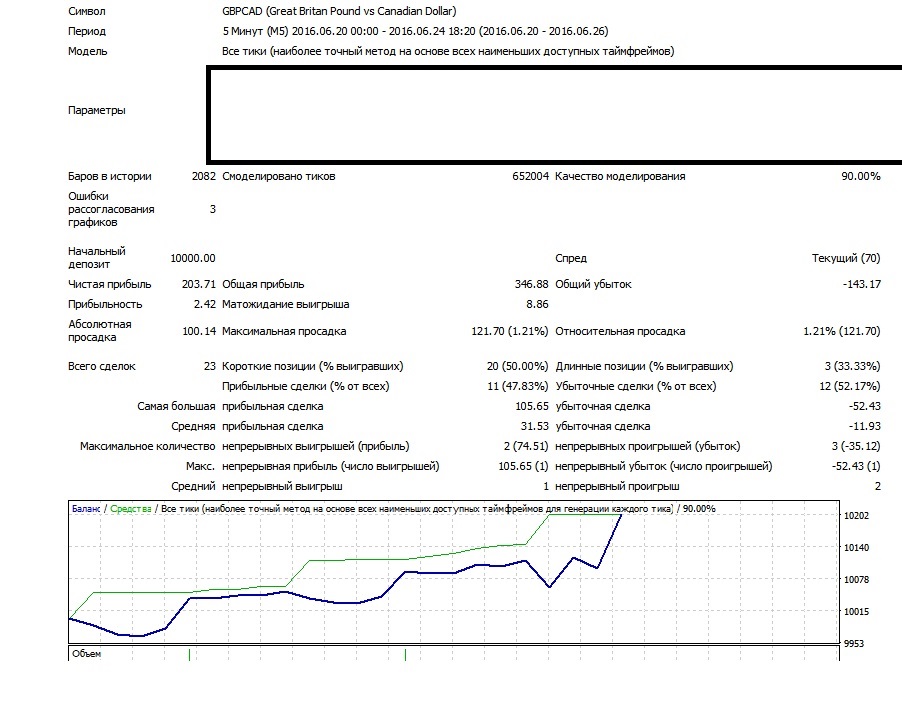Select the absolute drawdown value 100.14
The height and width of the screenshot is (712, 902).
point(199,331)
